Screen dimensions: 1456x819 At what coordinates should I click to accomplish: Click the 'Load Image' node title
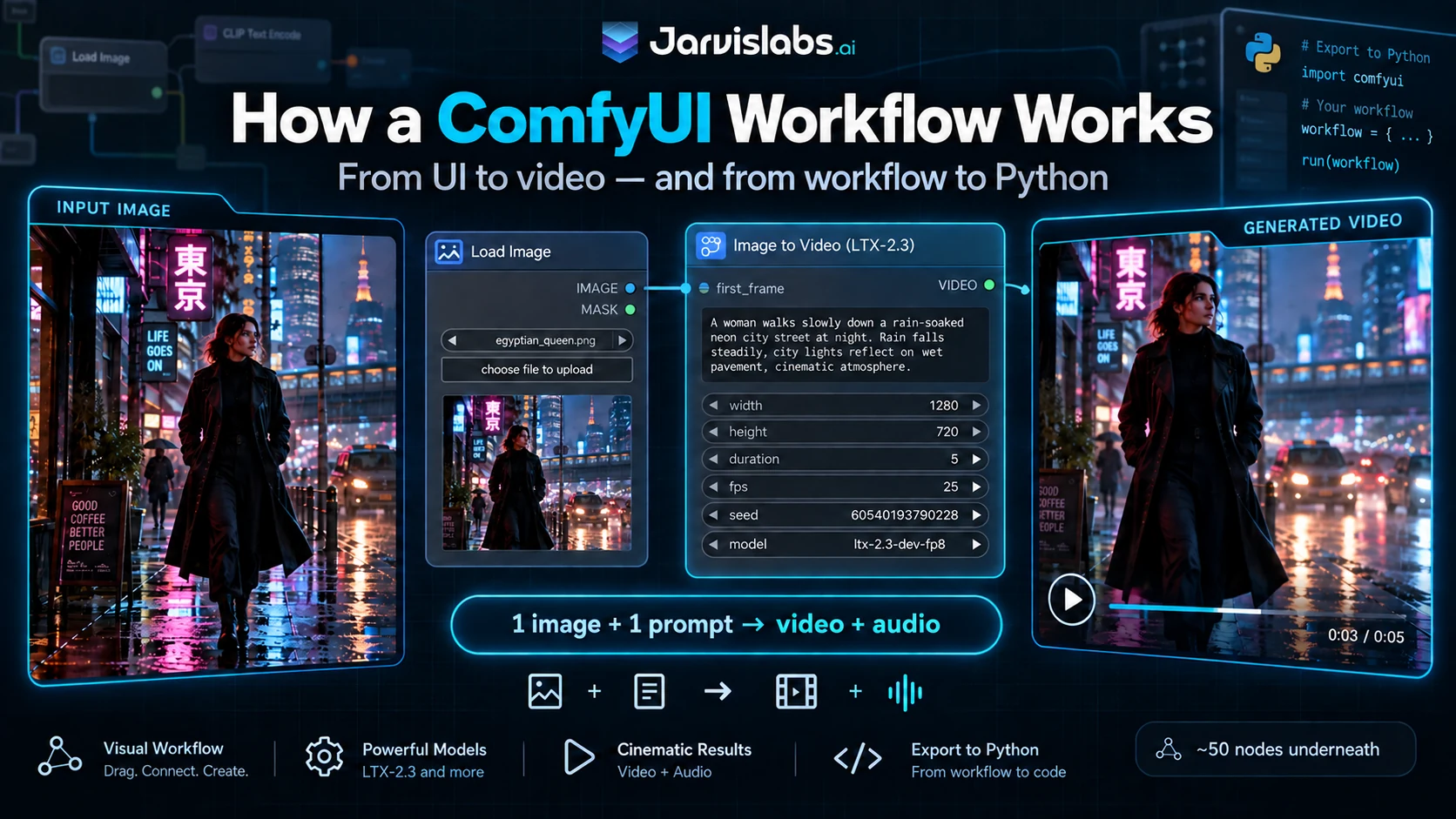click(511, 252)
